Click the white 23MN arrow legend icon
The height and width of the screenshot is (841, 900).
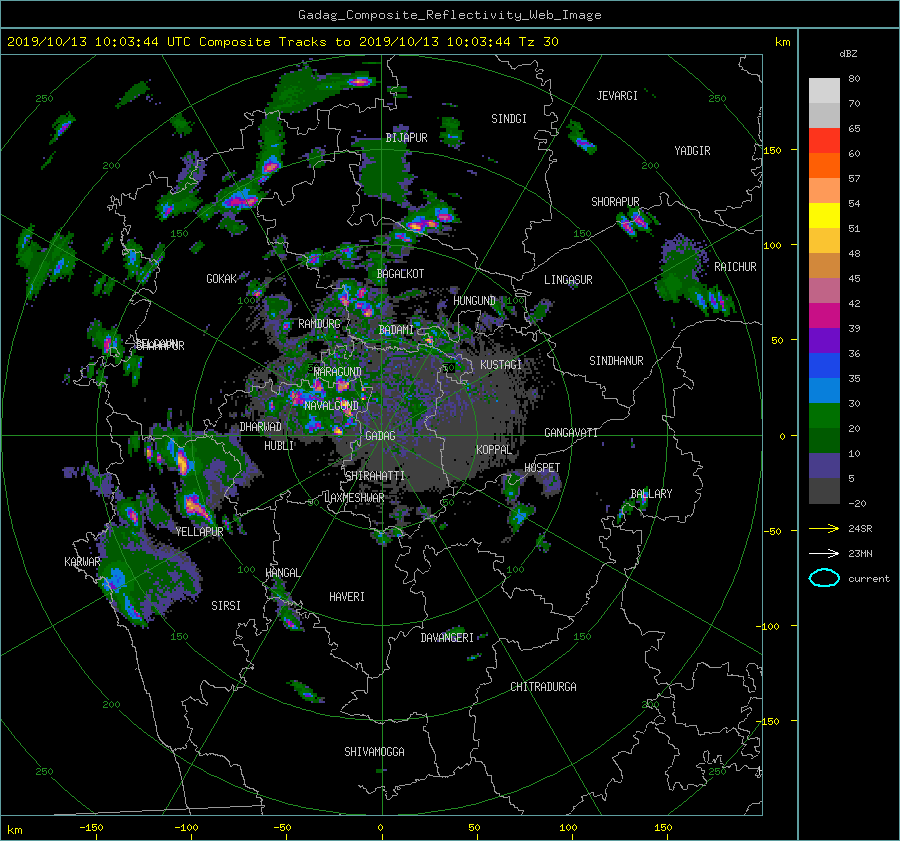click(824, 553)
